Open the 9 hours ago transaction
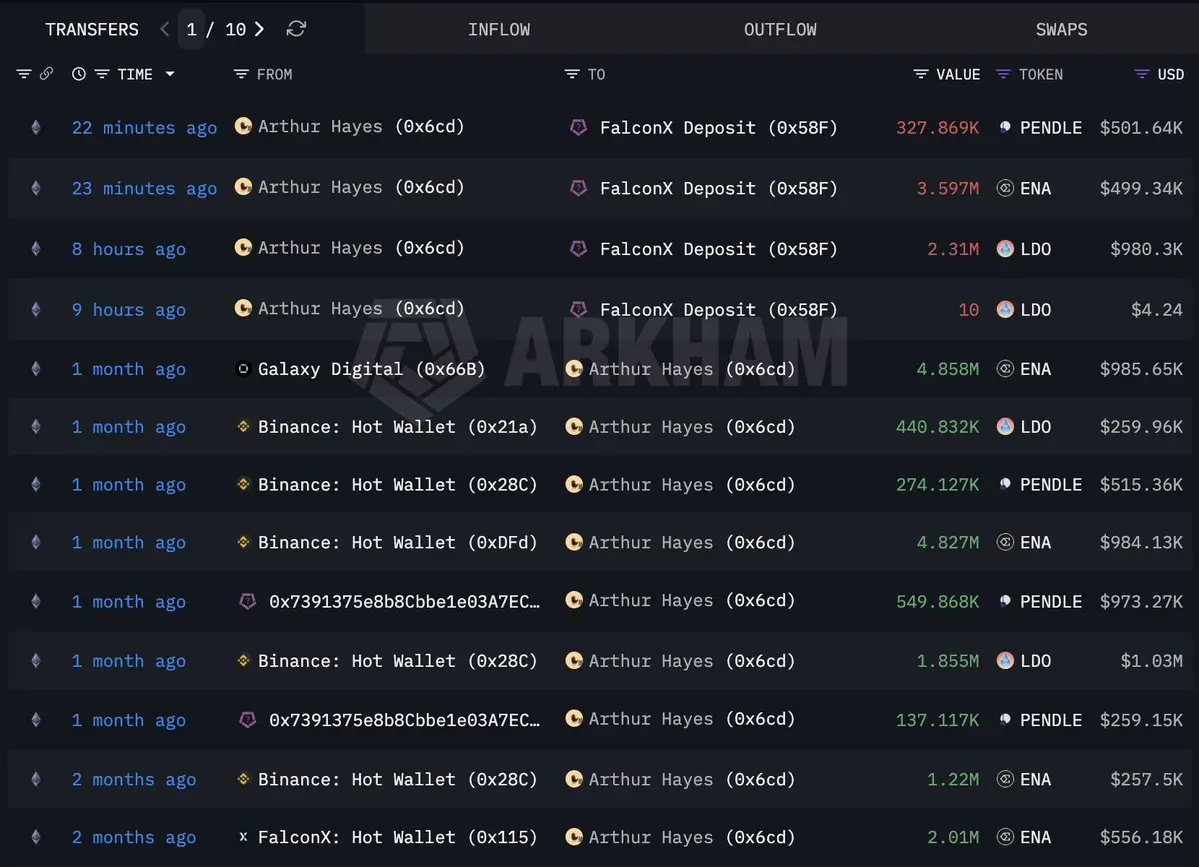This screenshot has width=1199, height=867. [x=128, y=310]
